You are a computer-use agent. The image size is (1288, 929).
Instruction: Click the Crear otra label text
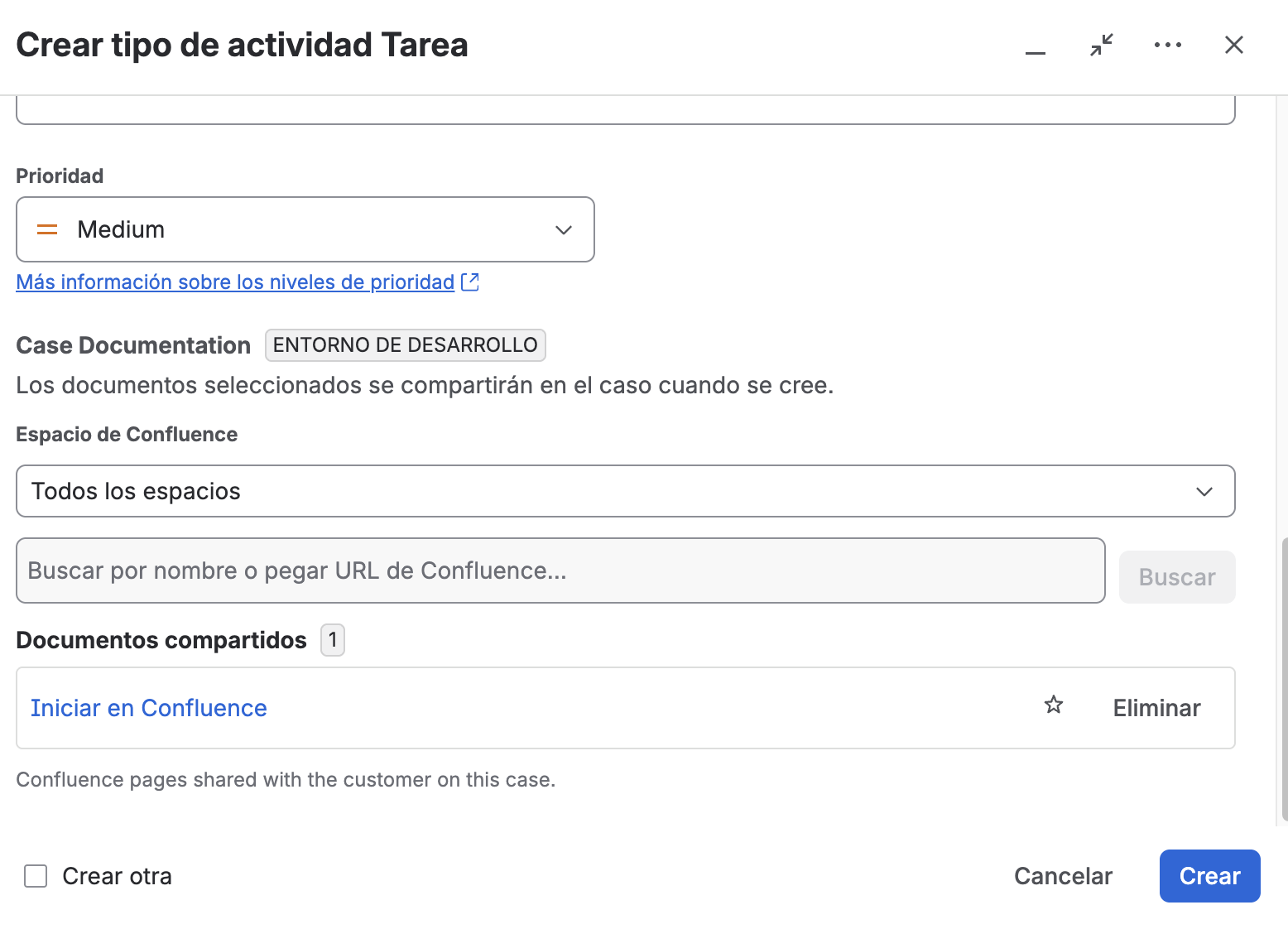coord(118,876)
